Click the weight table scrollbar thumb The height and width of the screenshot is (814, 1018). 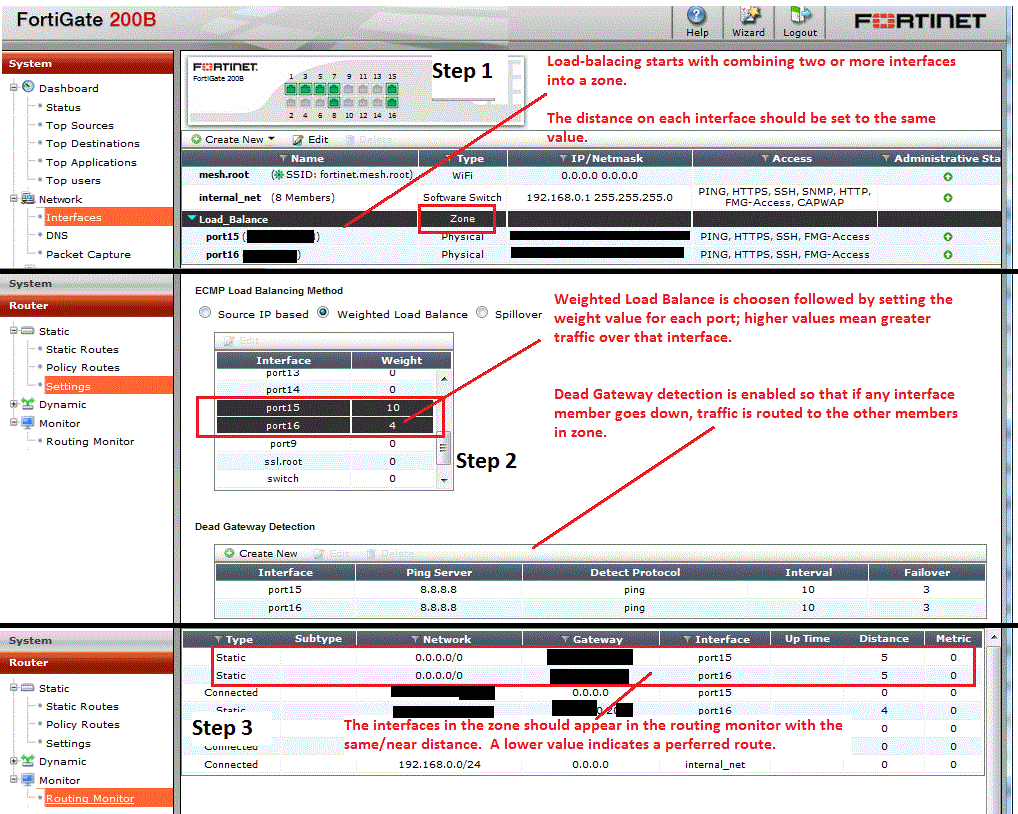444,447
